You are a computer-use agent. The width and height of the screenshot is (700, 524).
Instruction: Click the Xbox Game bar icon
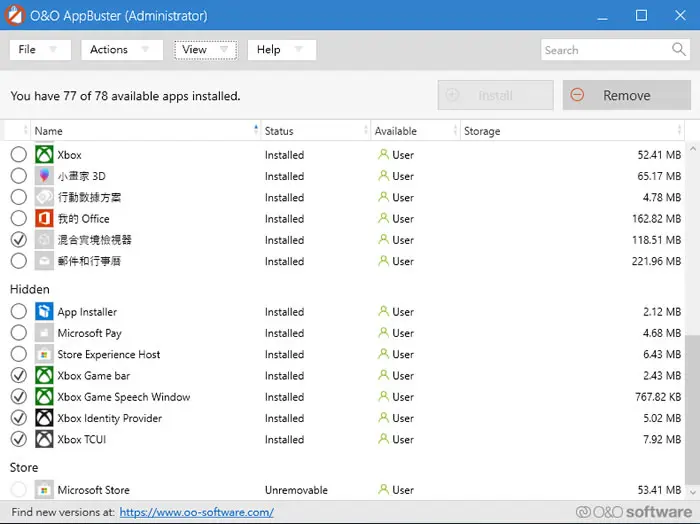coord(44,375)
